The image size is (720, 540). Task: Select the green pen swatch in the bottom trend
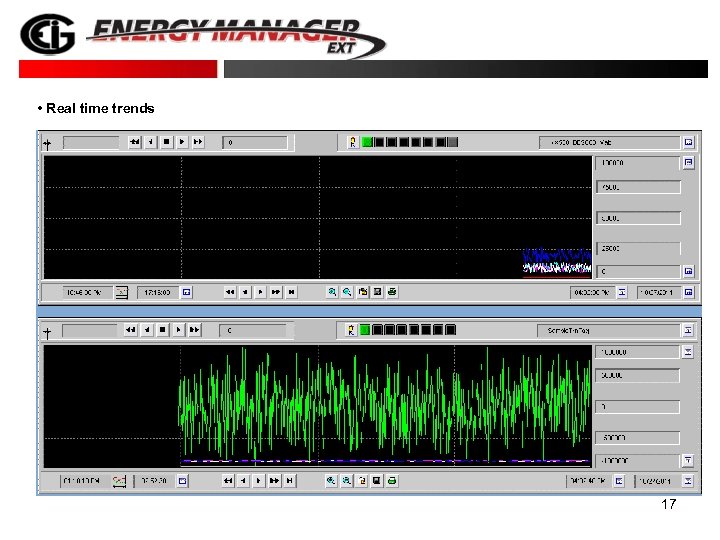[x=365, y=330]
